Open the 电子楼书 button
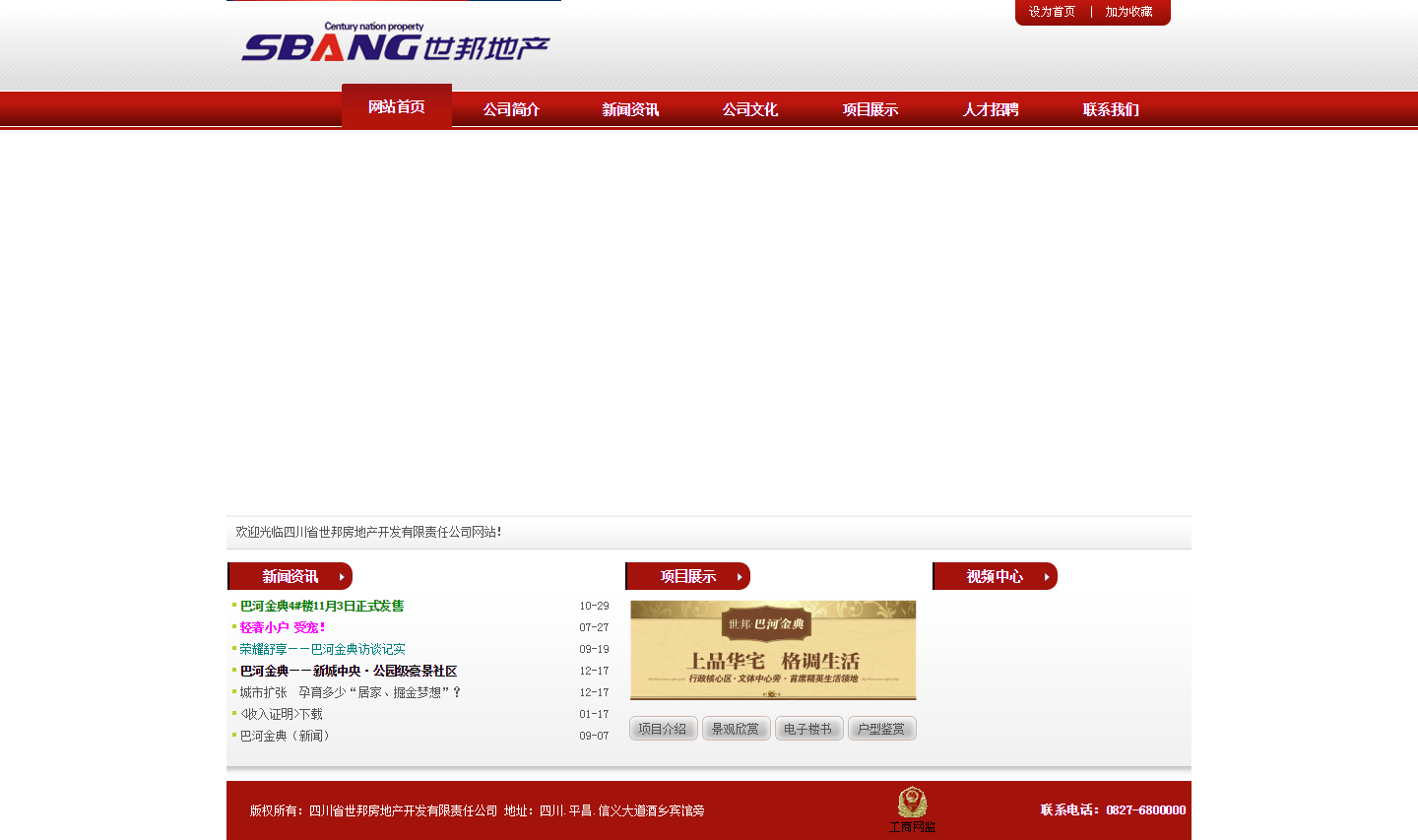This screenshot has width=1418, height=840. (808, 729)
